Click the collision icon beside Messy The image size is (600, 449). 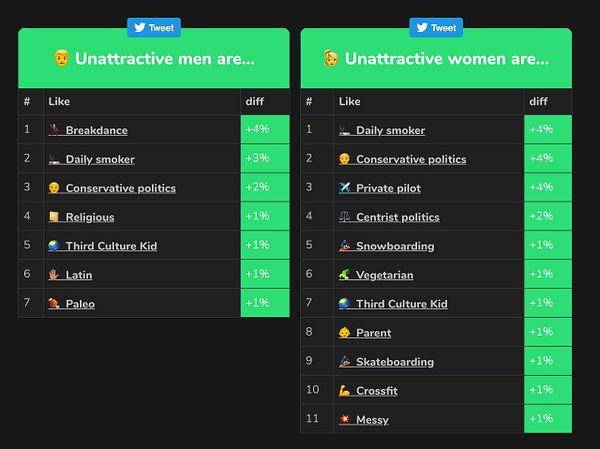[x=345, y=420]
